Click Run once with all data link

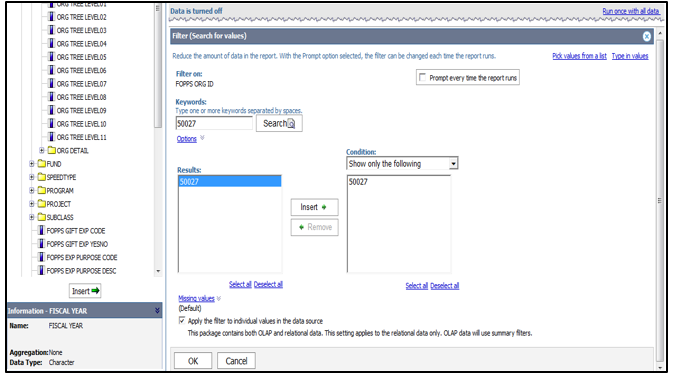[x=631, y=11]
